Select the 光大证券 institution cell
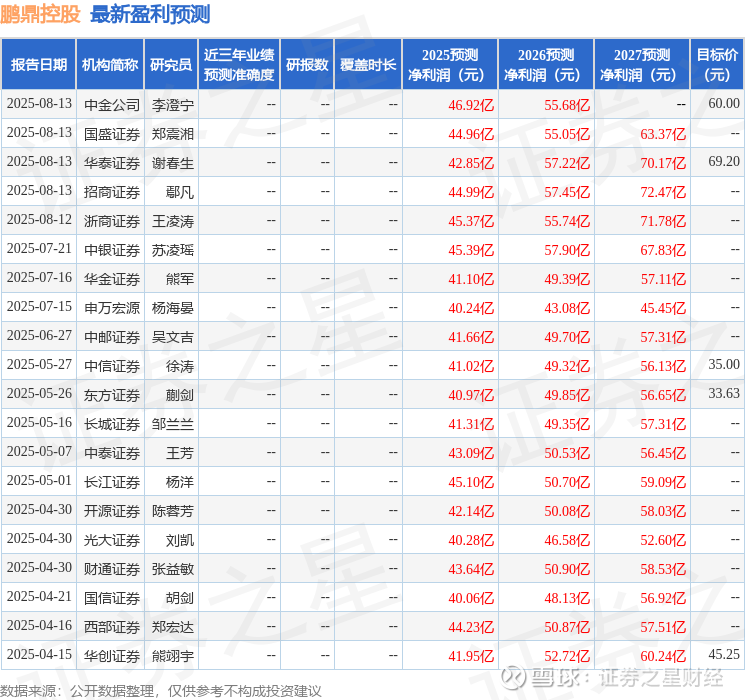 click(112, 540)
